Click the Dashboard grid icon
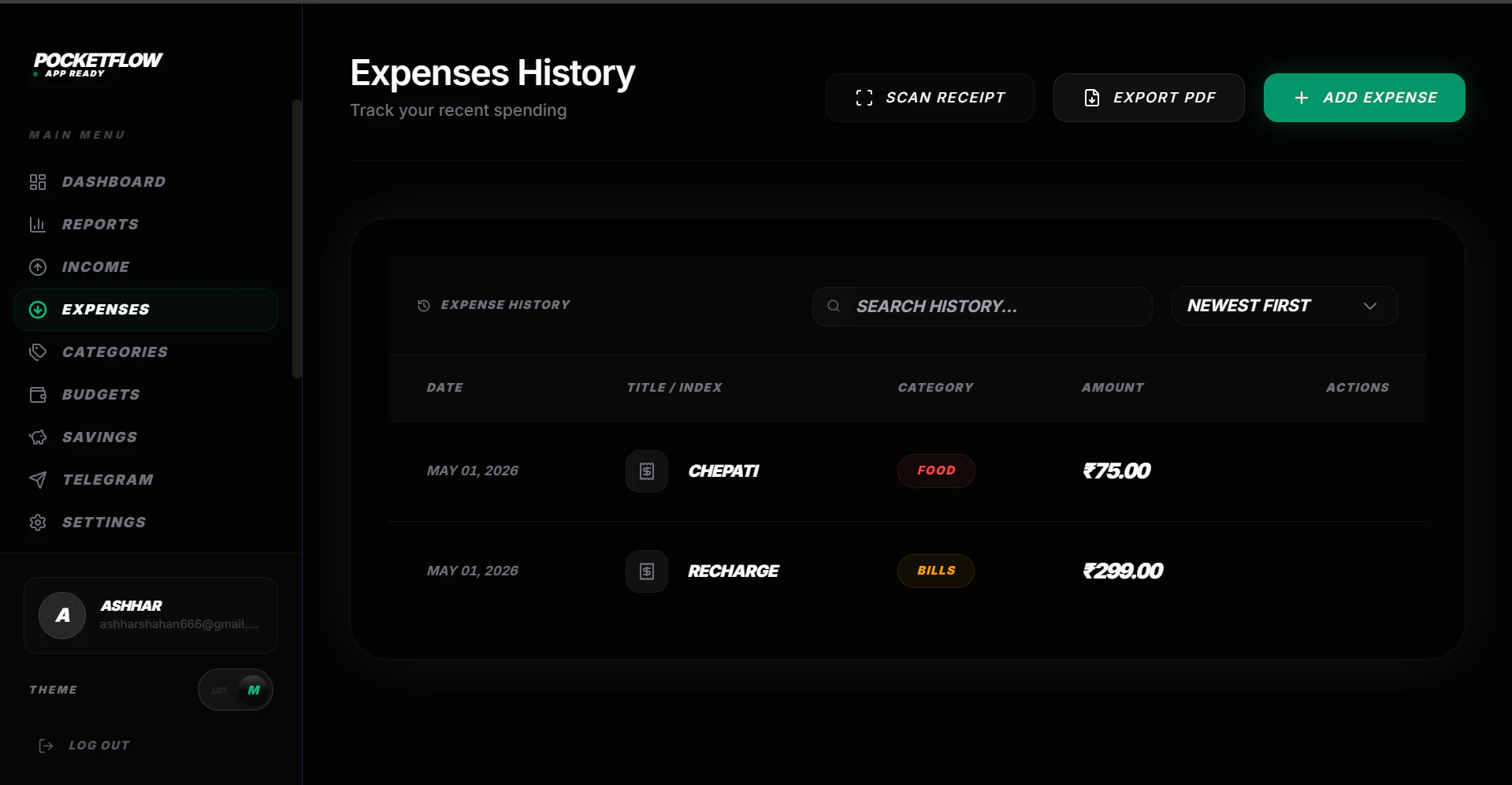 [x=38, y=182]
